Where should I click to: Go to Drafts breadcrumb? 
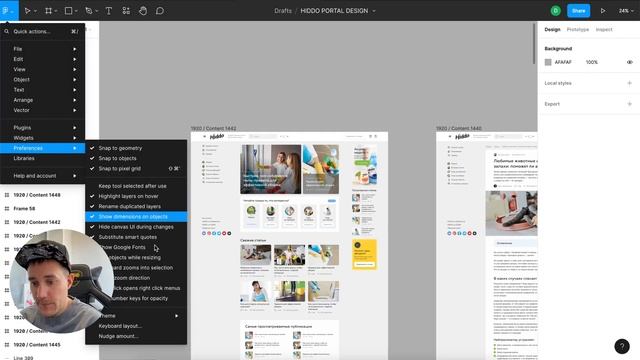283,11
